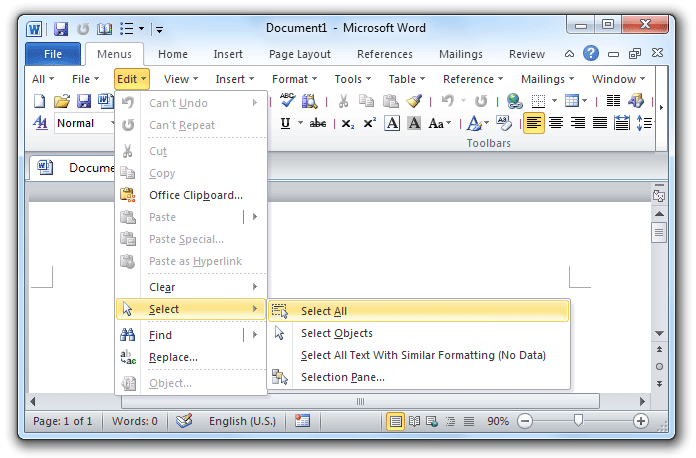Click the Insert Hyperlink globe icon
696x458 pixels.
[x=514, y=101]
